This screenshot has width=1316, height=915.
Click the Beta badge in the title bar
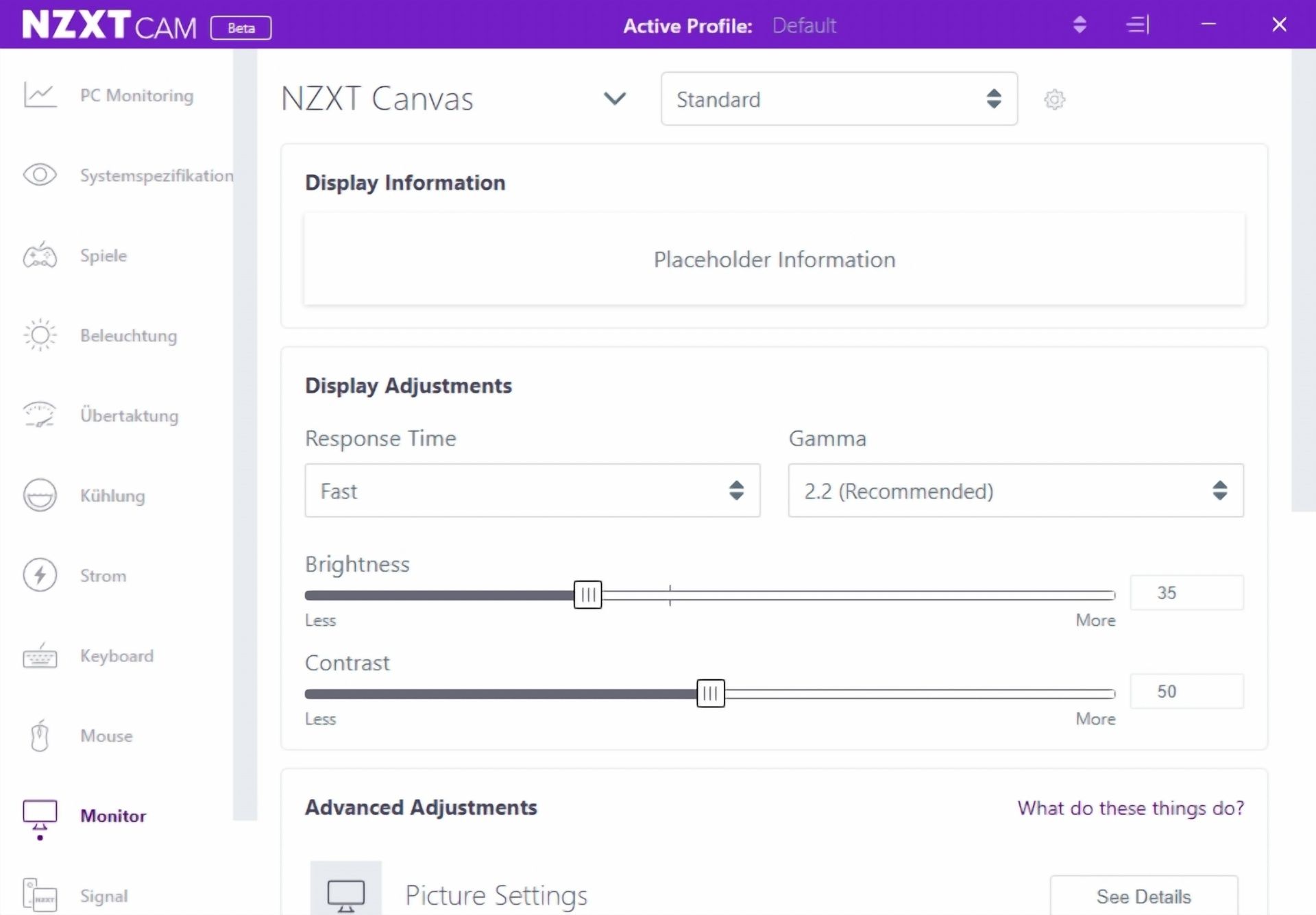click(x=241, y=28)
